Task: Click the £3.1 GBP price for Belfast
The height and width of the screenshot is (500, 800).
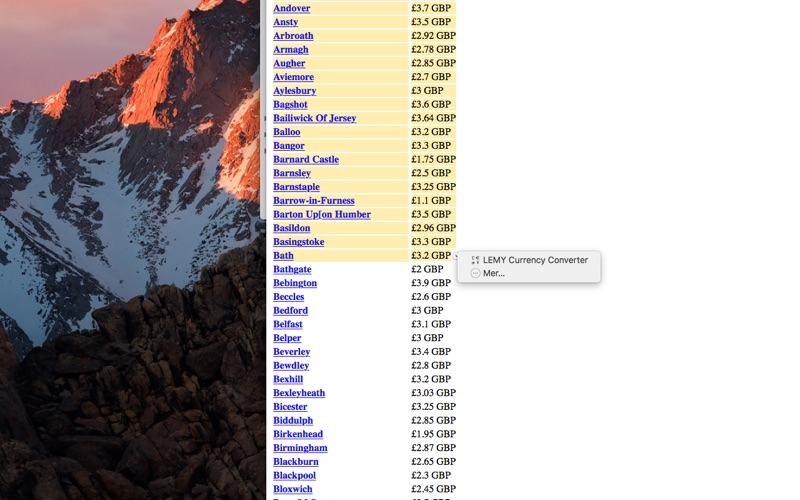Action: coord(431,325)
